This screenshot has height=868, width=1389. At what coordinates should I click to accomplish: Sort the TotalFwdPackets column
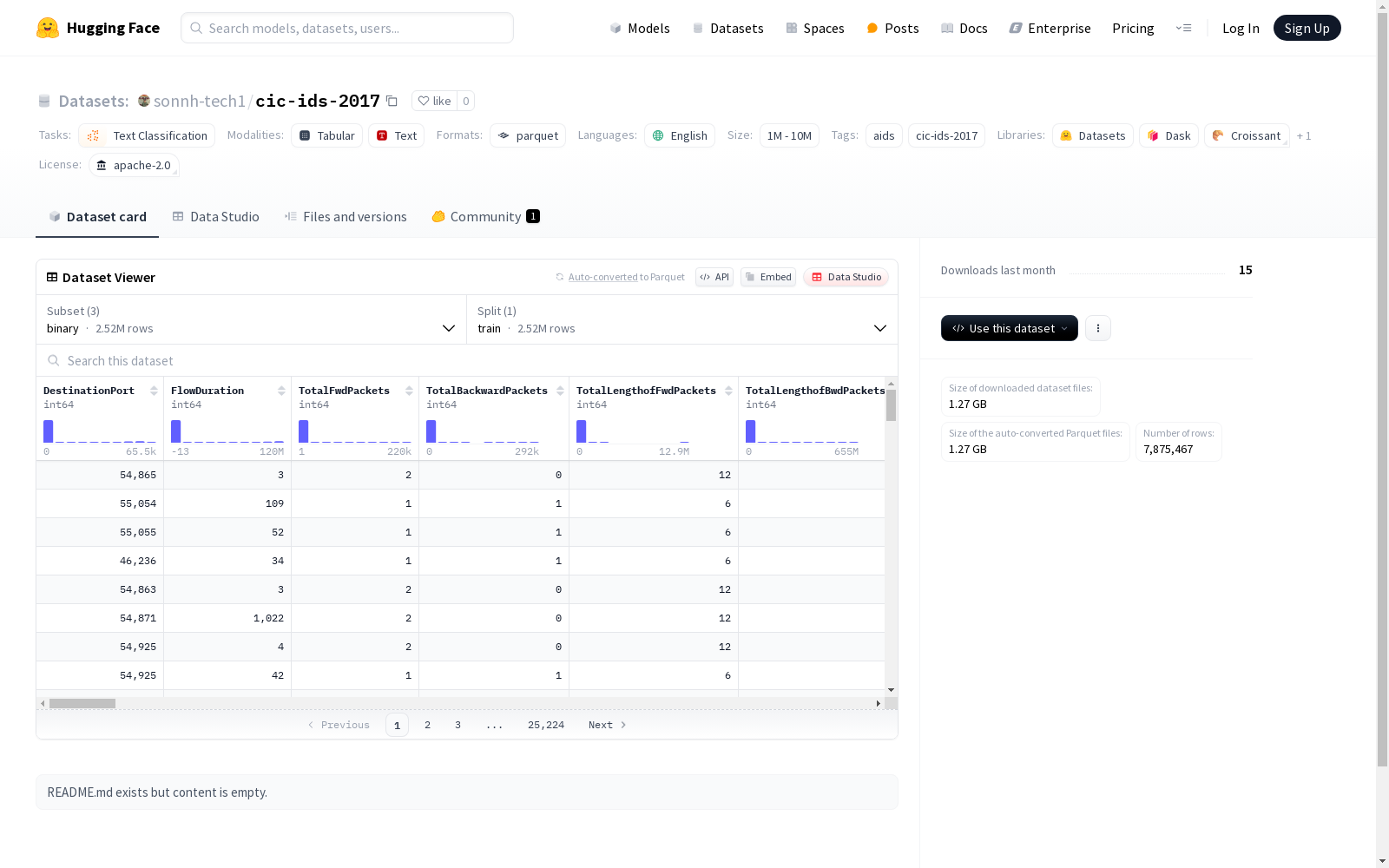pyautogui.click(x=409, y=391)
